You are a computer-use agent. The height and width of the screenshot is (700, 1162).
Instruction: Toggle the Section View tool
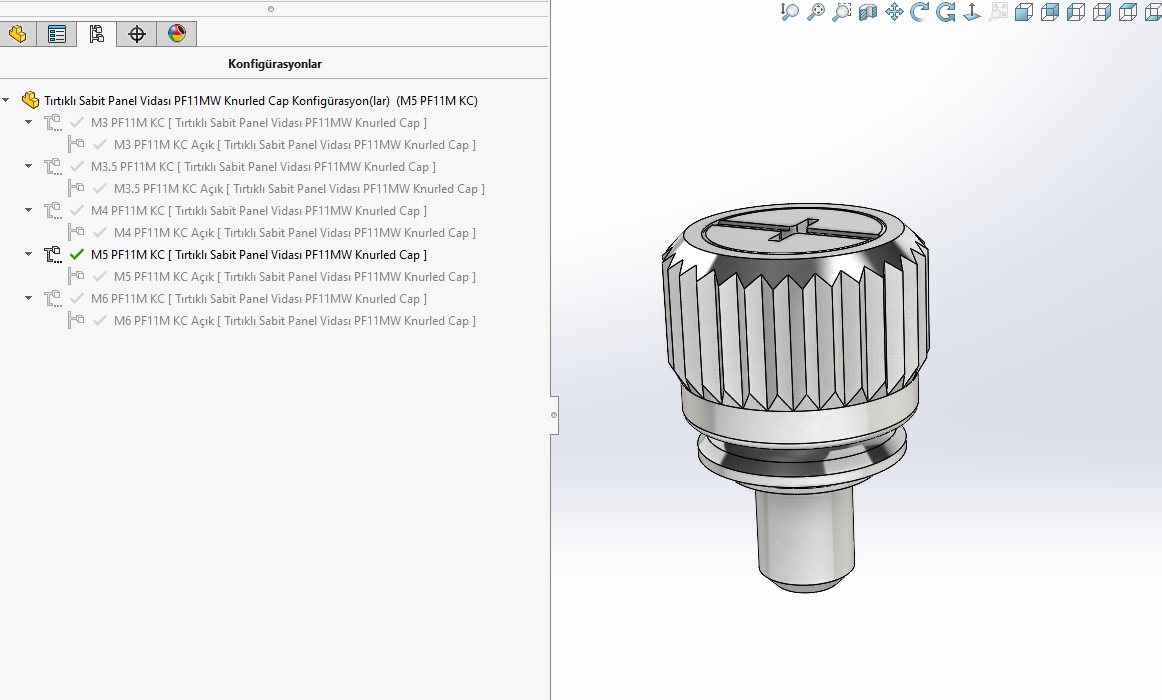click(868, 12)
